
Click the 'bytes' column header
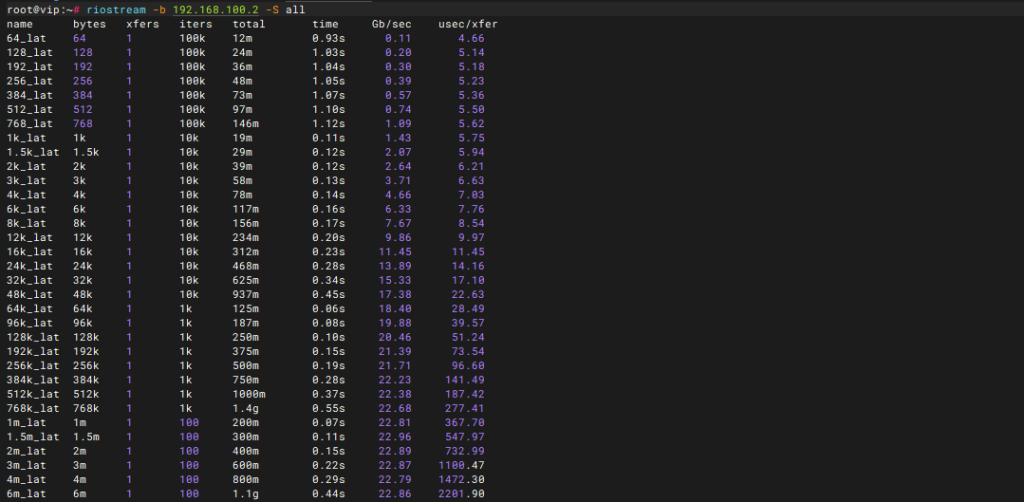click(89, 23)
